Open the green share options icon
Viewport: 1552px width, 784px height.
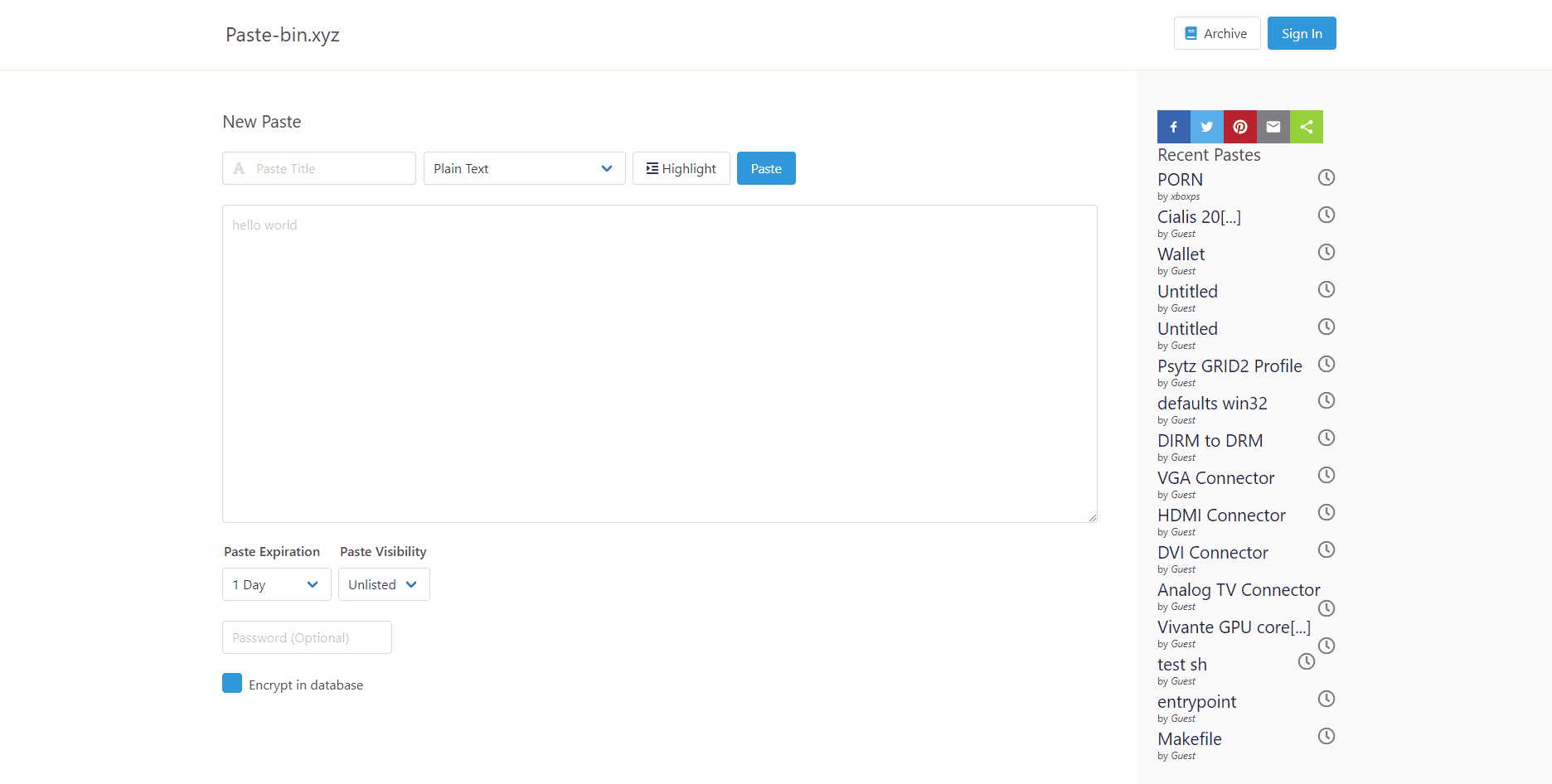point(1307,127)
